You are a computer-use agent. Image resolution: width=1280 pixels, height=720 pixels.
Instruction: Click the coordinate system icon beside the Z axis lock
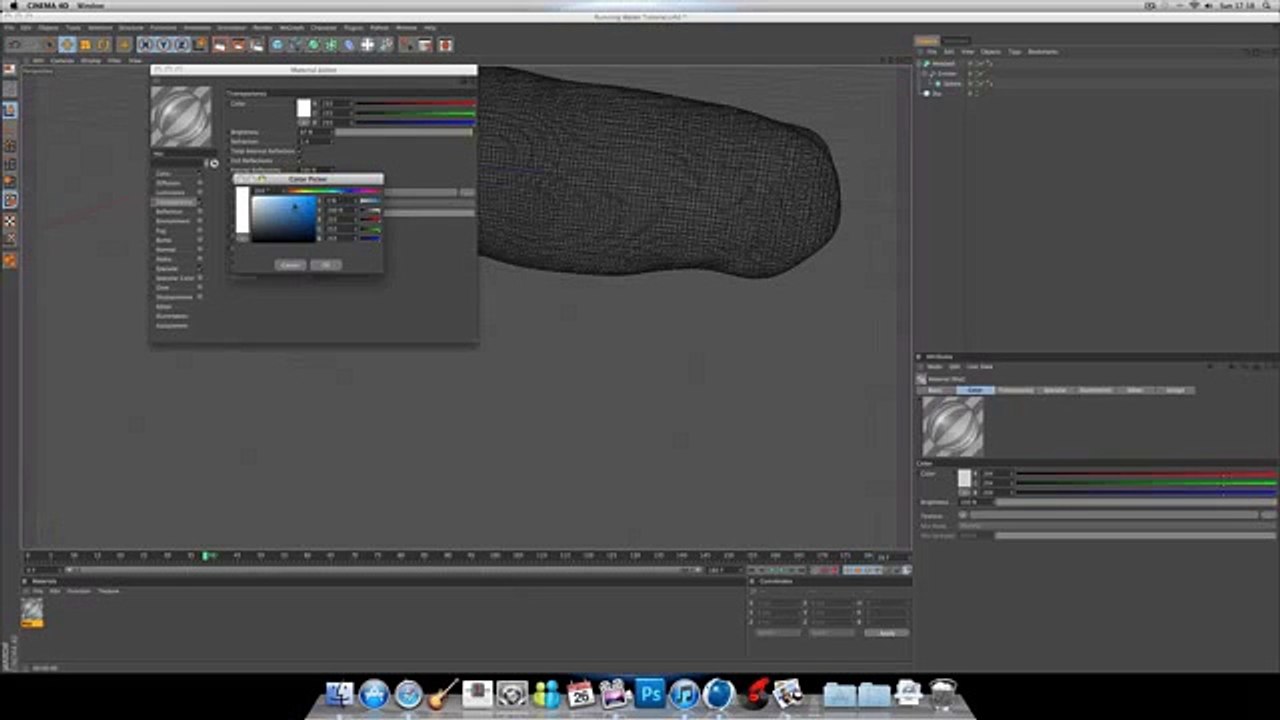[x=200, y=45]
